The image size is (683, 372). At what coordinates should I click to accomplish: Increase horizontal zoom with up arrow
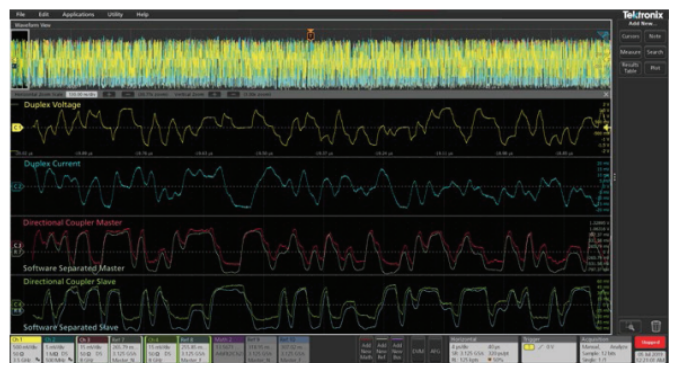click(x=109, y=94)
